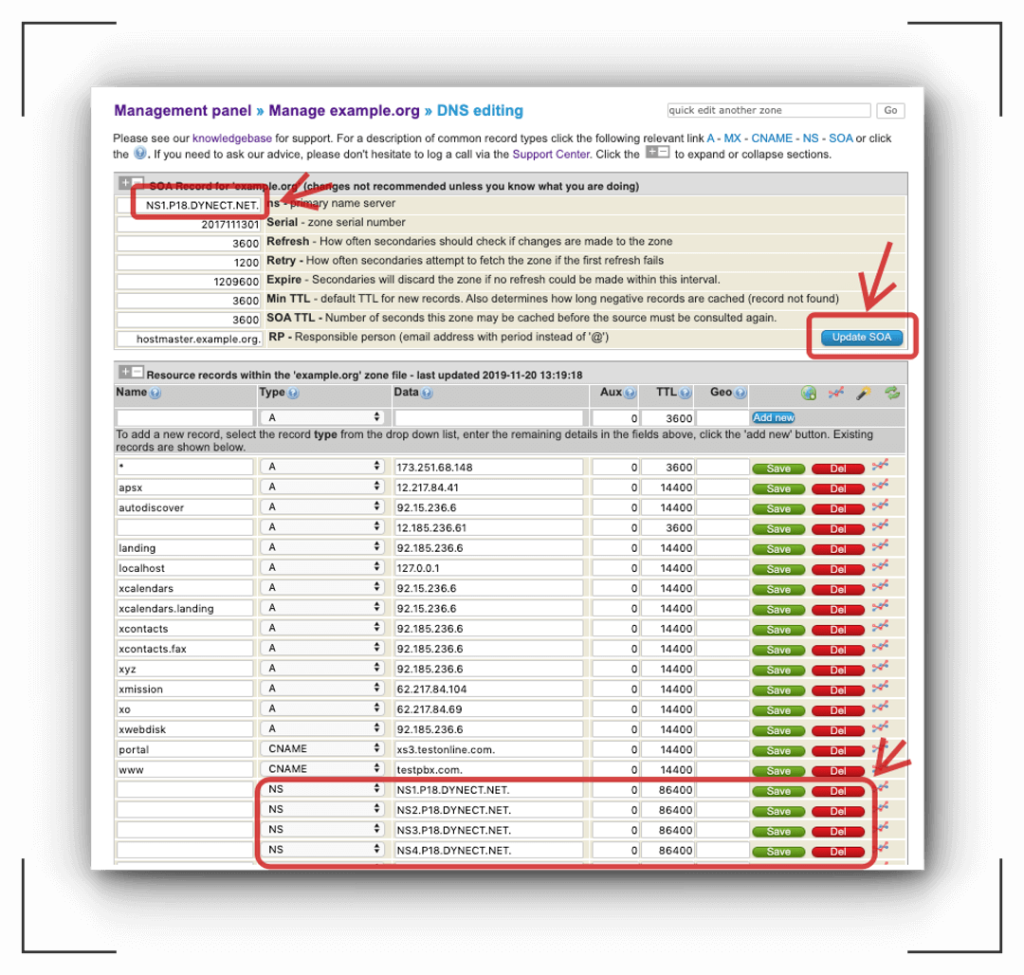
Task: Click the Expire value field
Action: (x=189, y=281)
